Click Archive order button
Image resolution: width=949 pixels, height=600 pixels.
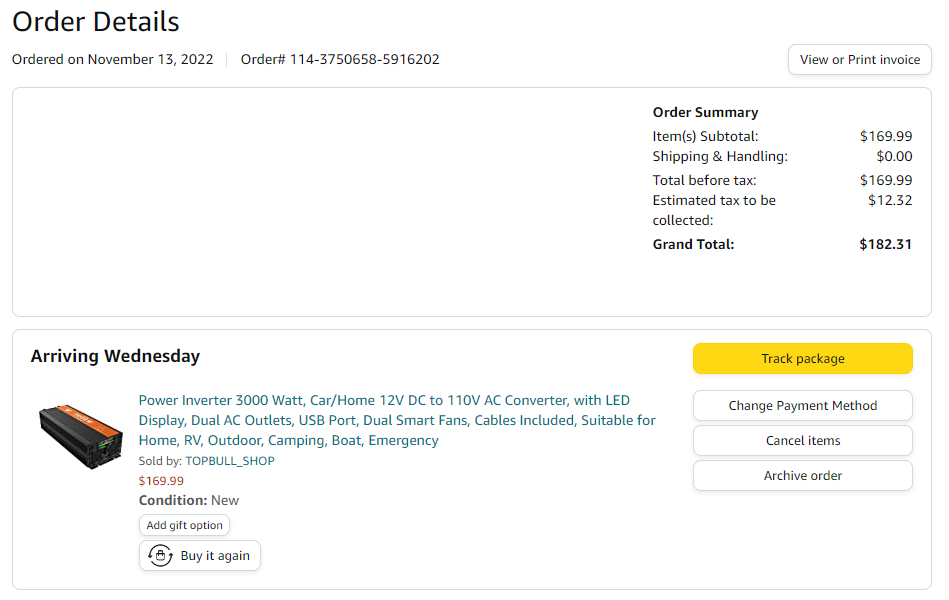(x=802, y=476)
